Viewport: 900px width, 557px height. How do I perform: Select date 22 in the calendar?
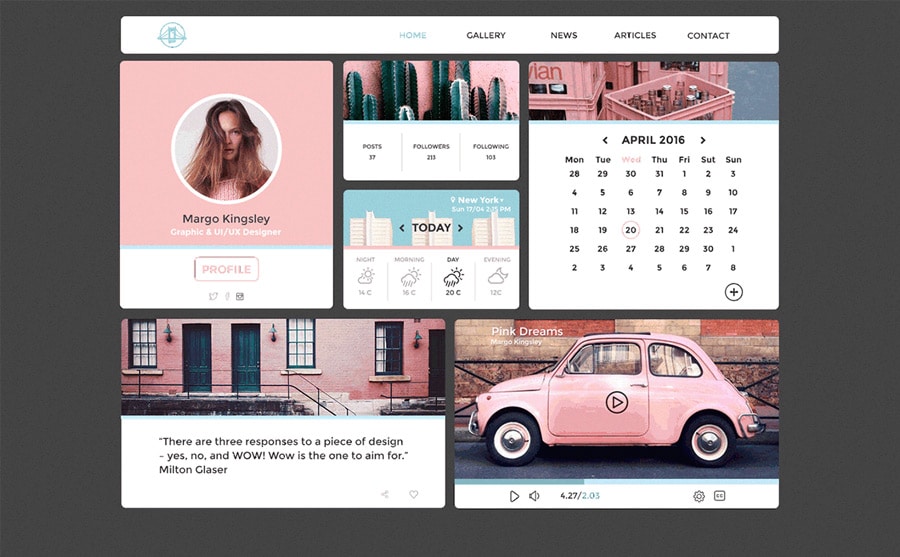point(684,230)
